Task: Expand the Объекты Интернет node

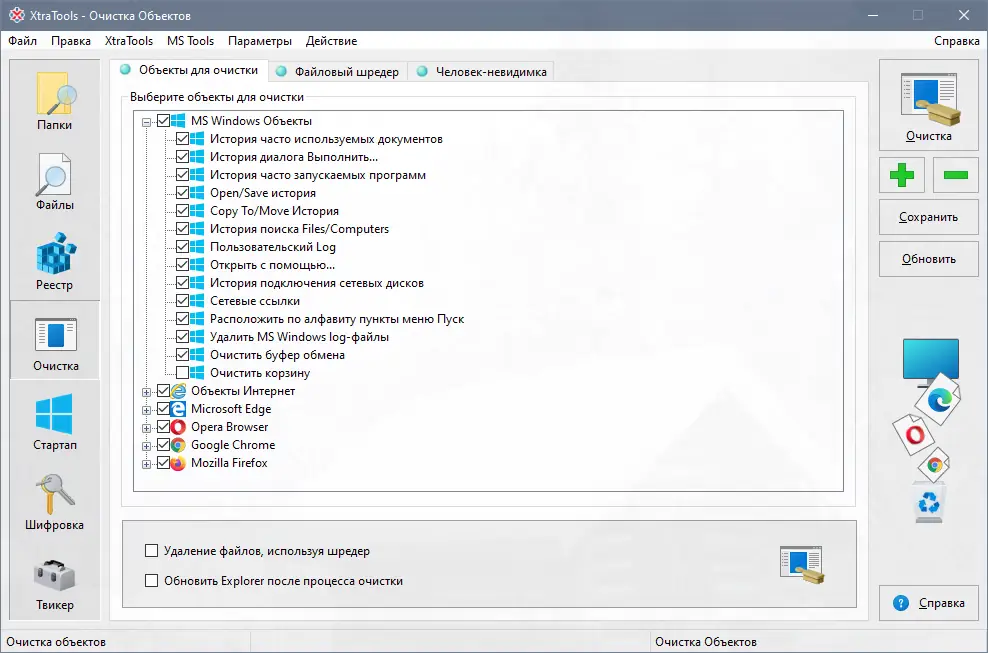Action: coord(146,392)
